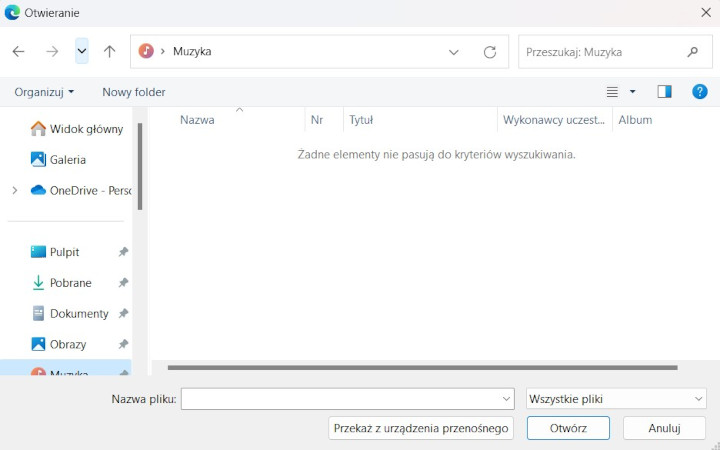This screenshot has height=450, width=720.
Task: Open the Organizuj menu
Action: (x=44, y=92)
